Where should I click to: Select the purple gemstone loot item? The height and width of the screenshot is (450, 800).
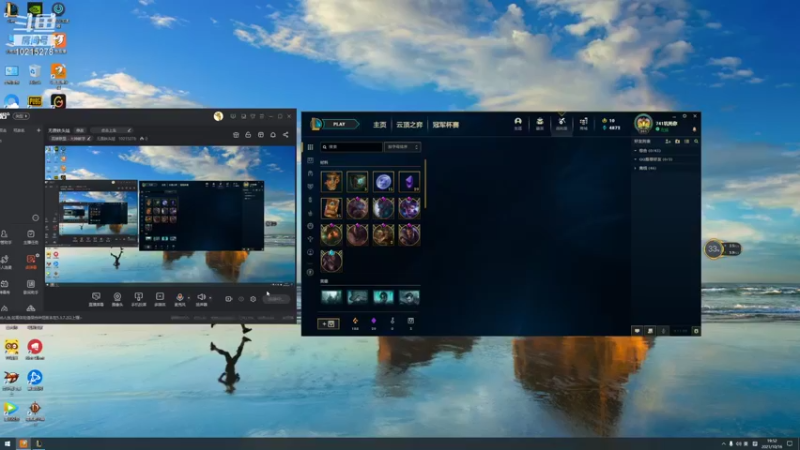pyautogui.click(x=409, y=182)
